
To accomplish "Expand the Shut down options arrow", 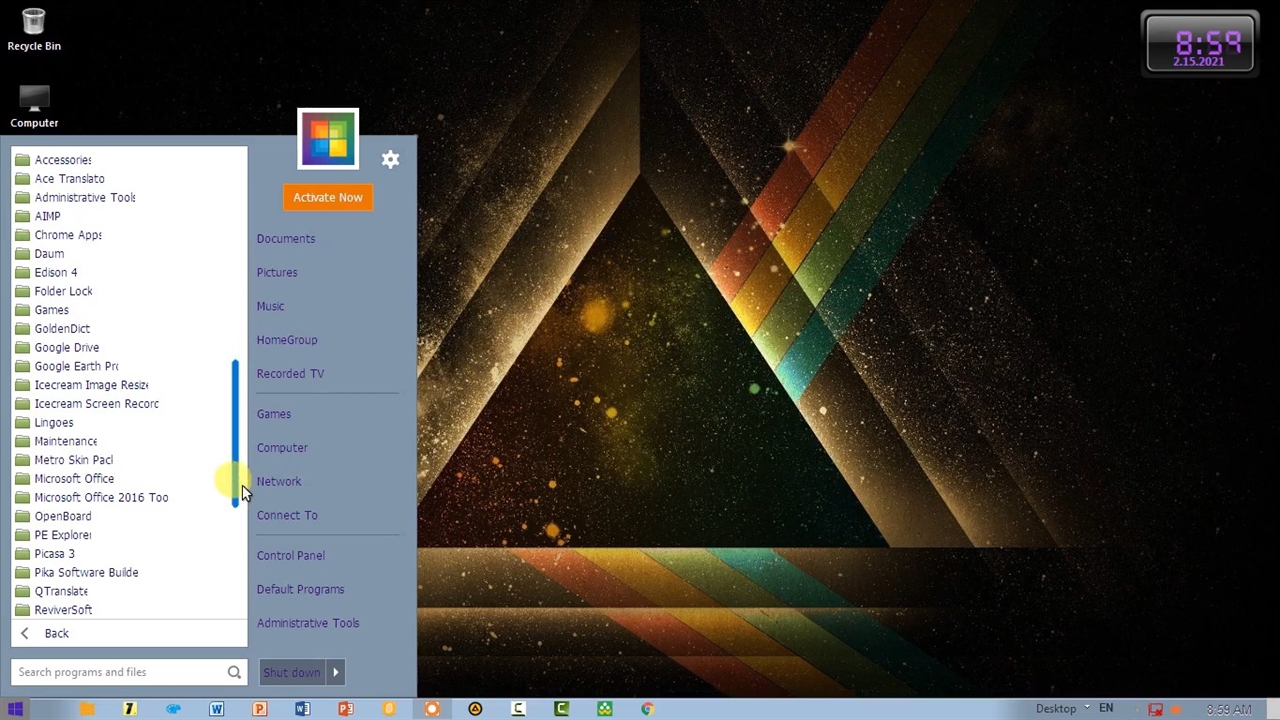I will (x=336, y=672).
